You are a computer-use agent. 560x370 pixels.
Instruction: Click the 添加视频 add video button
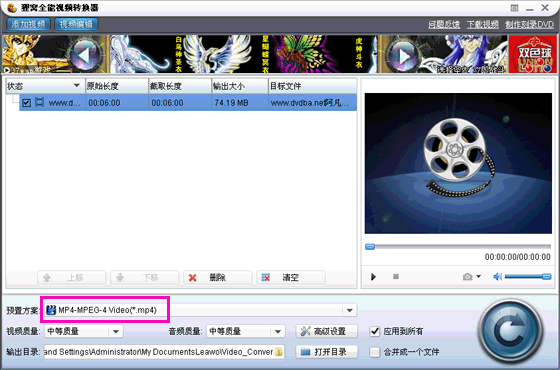click(28, 24)
